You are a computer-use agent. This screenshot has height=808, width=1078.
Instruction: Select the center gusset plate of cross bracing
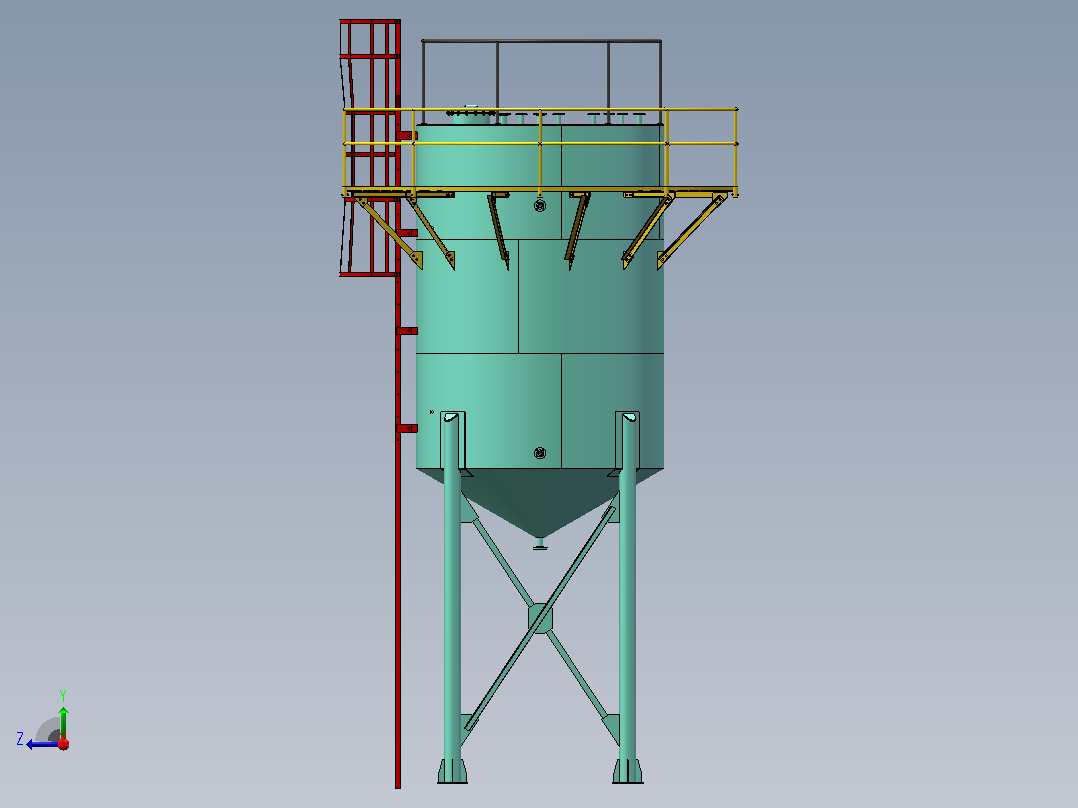click(540, 618)
